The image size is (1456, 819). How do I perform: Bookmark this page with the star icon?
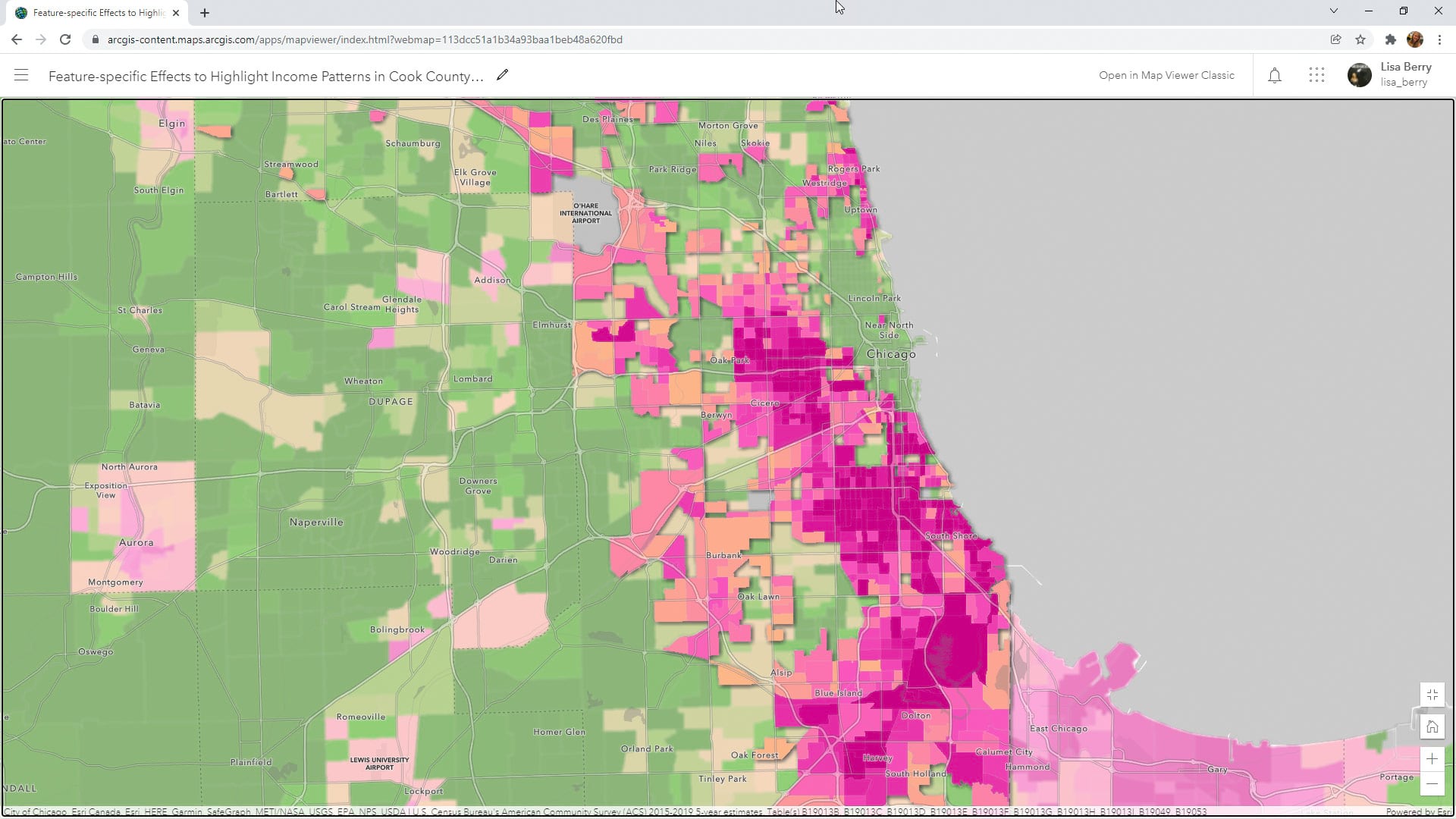tap(1360, 39)
